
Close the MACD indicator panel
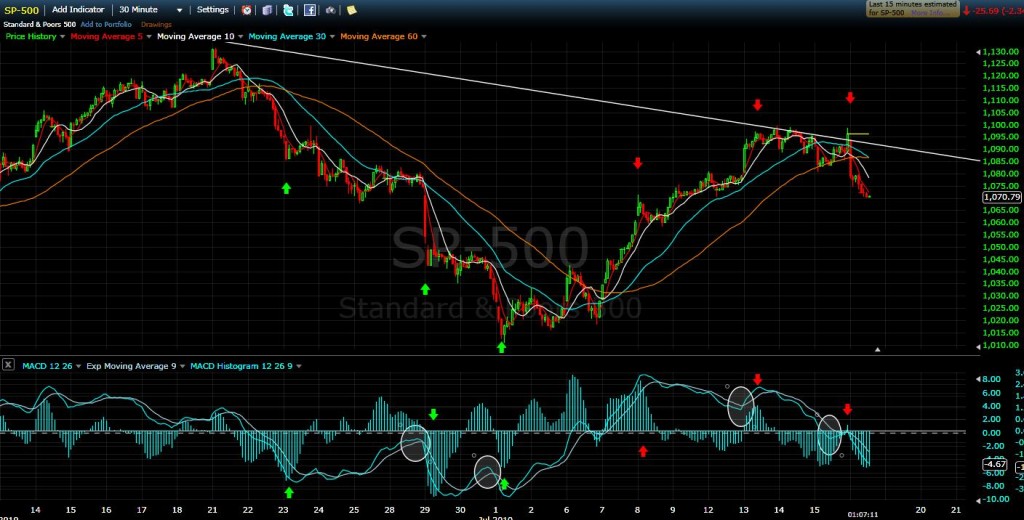(x=7, y=367)
